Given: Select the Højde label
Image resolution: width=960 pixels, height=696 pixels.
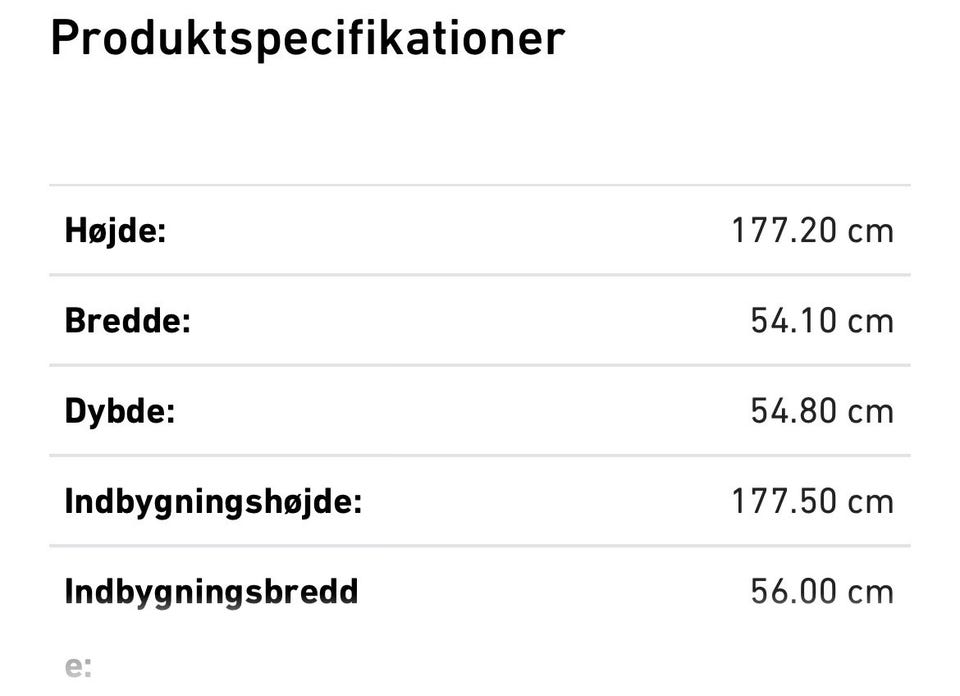Looking at the screenshot, I should coord(115,232).
